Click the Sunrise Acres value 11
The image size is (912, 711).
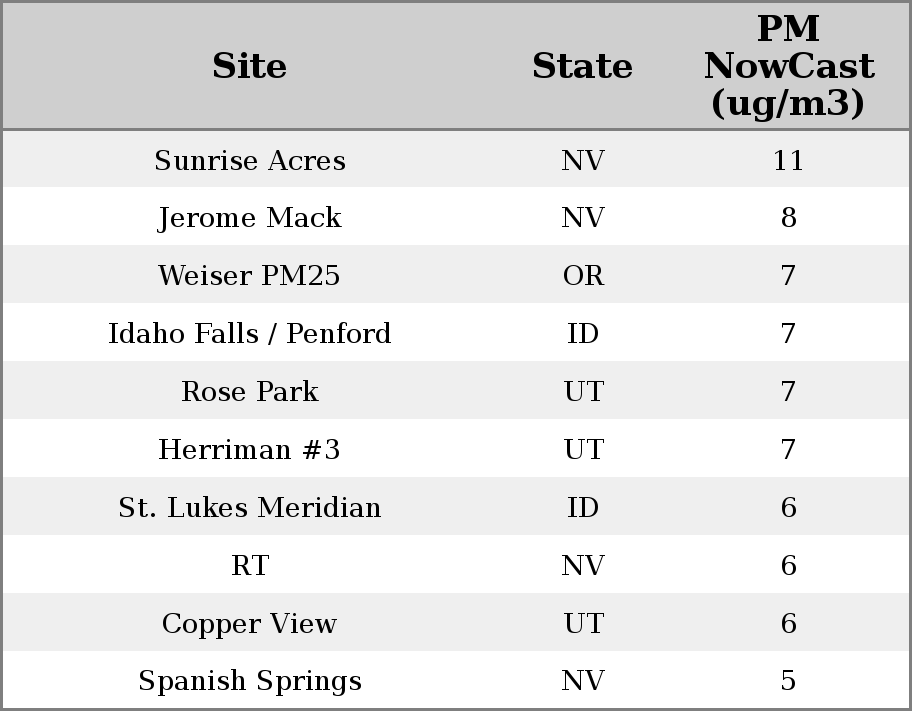click(788, 161)
